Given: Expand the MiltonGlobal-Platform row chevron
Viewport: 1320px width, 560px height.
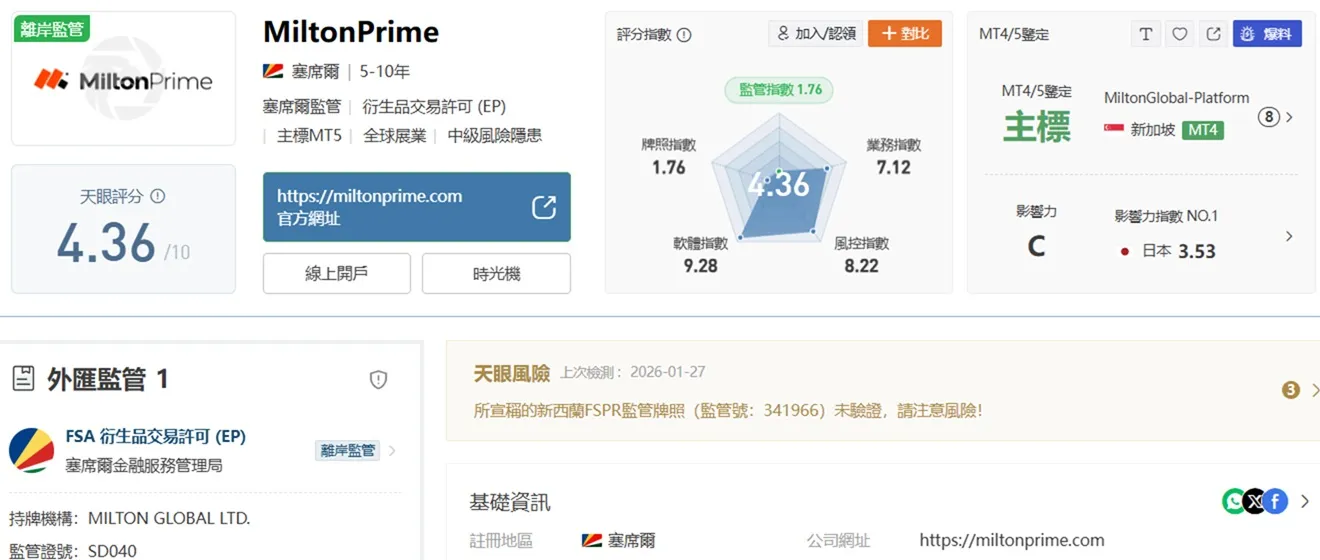Looking at the screenshot, I should [1289, 117].
